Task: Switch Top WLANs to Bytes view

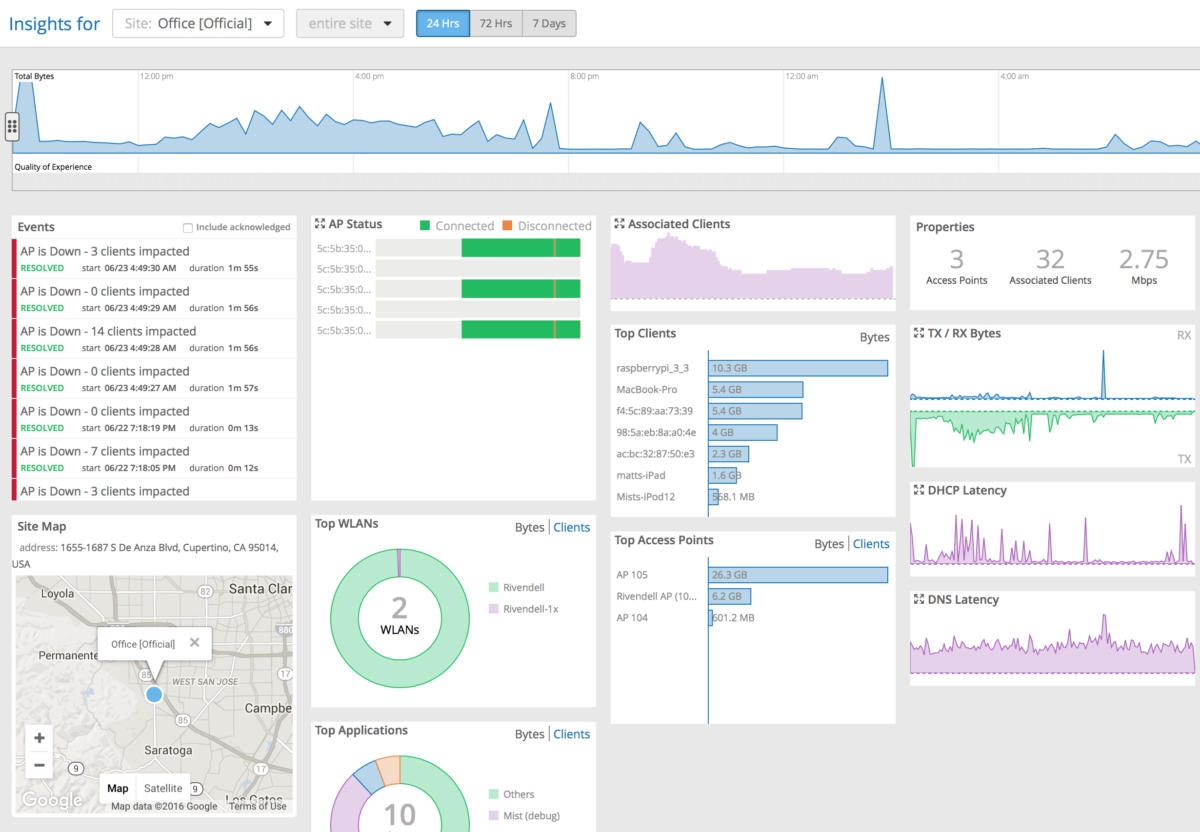Action: click(x=529, y=527)
